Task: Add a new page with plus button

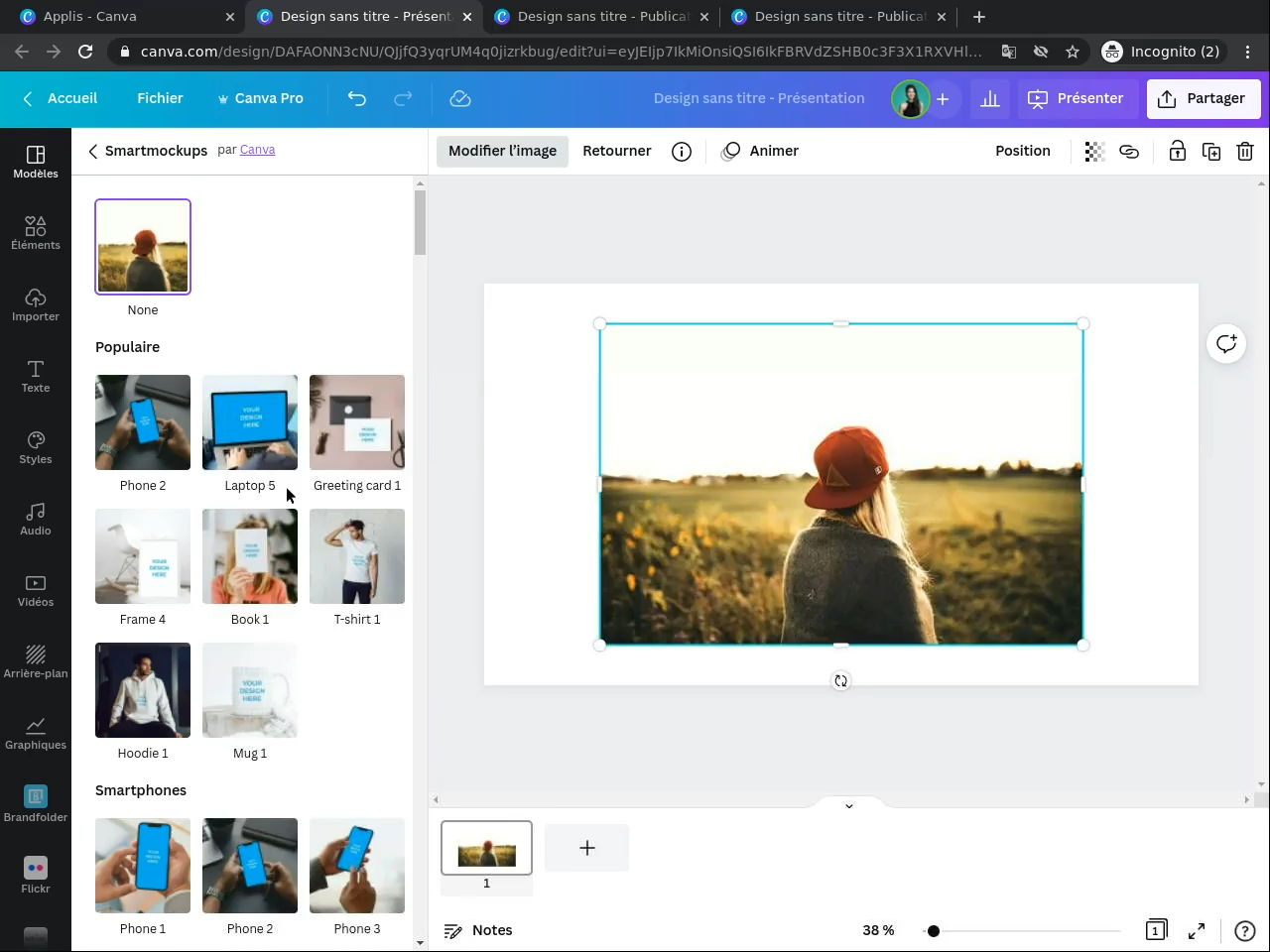Action: click(x=587, y=848)
